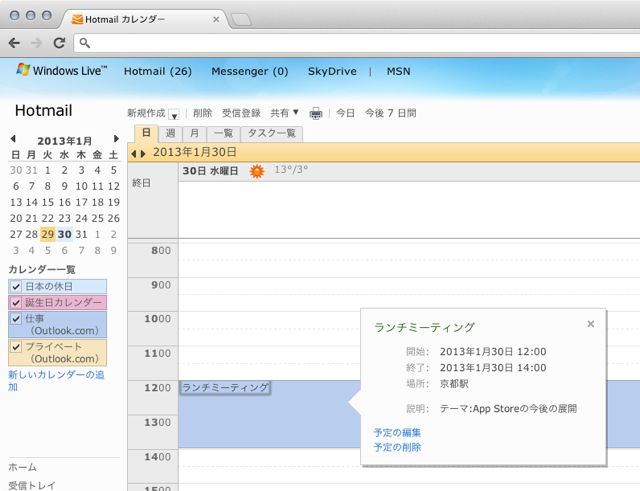640x491 pixels.
Task: Click 受信登録 in the toolbar
Action: click(x=241, y=113)
